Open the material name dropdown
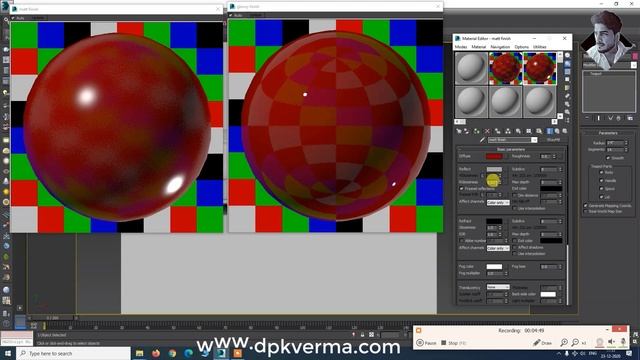This screenshot has height=360, width=640. [534, 140]
